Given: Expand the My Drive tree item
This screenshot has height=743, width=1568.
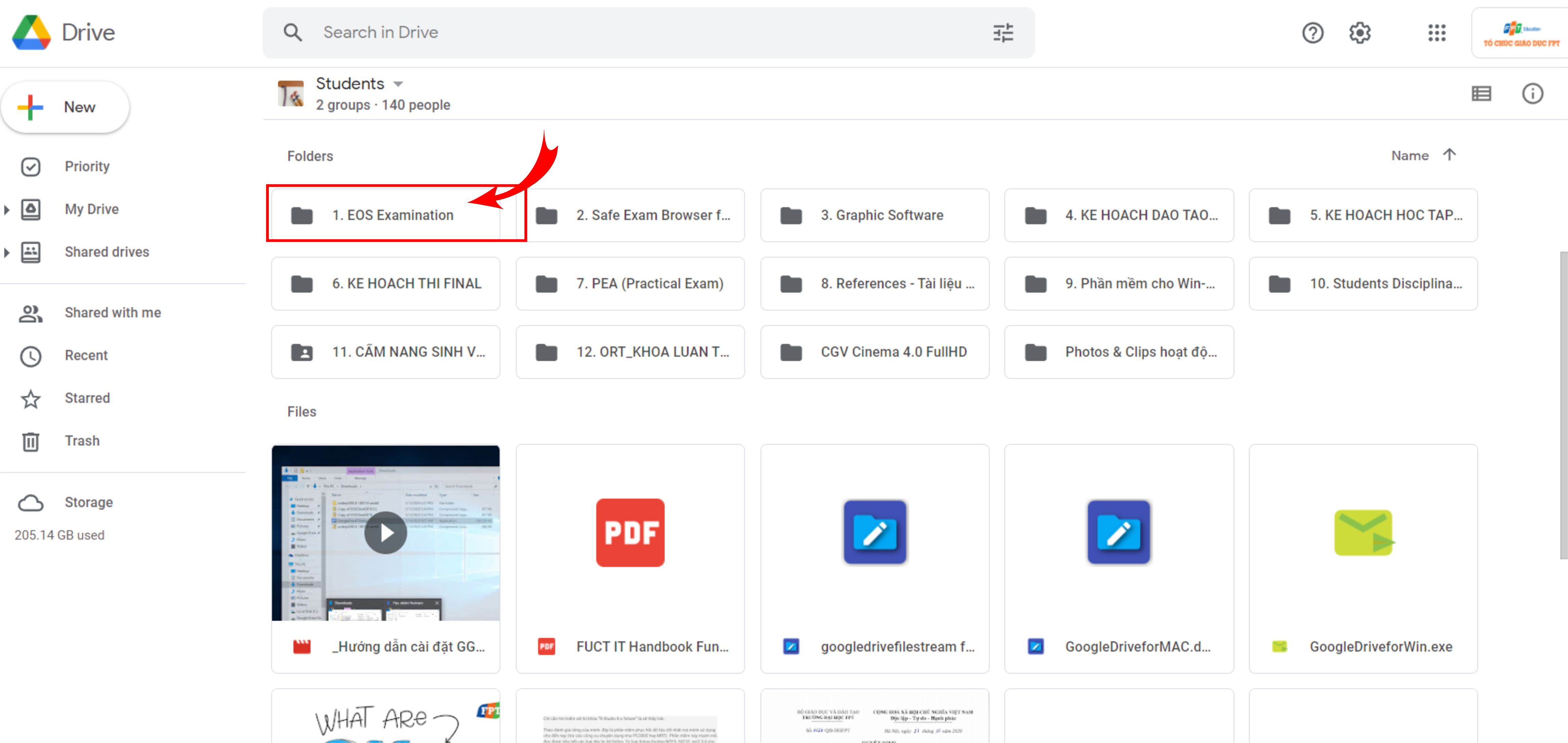Looking at the screenshot, I should 7,209.
